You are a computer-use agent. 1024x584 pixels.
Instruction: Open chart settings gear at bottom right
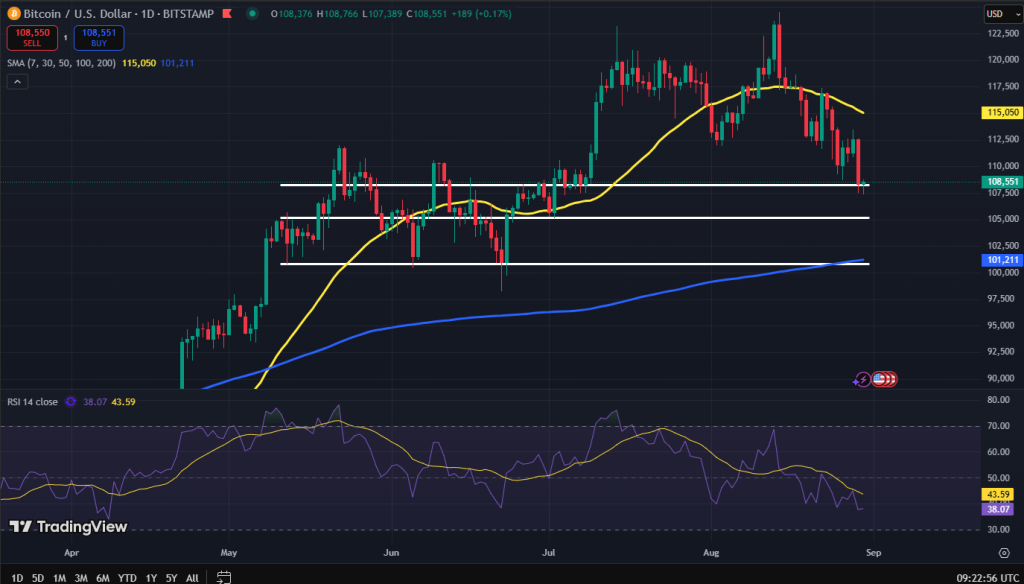tap(1003, 551)
